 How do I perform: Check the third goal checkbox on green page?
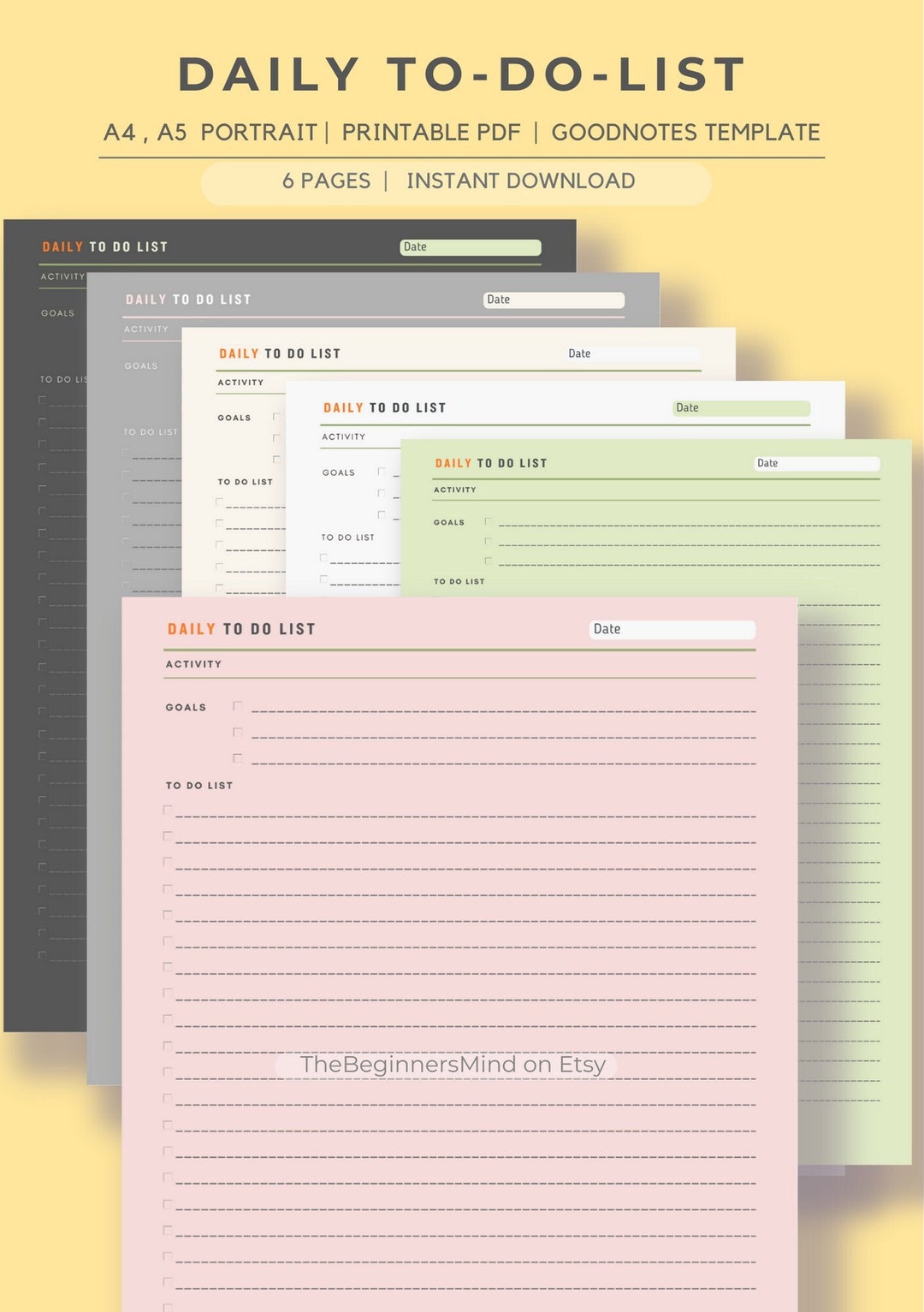(488, 561)
